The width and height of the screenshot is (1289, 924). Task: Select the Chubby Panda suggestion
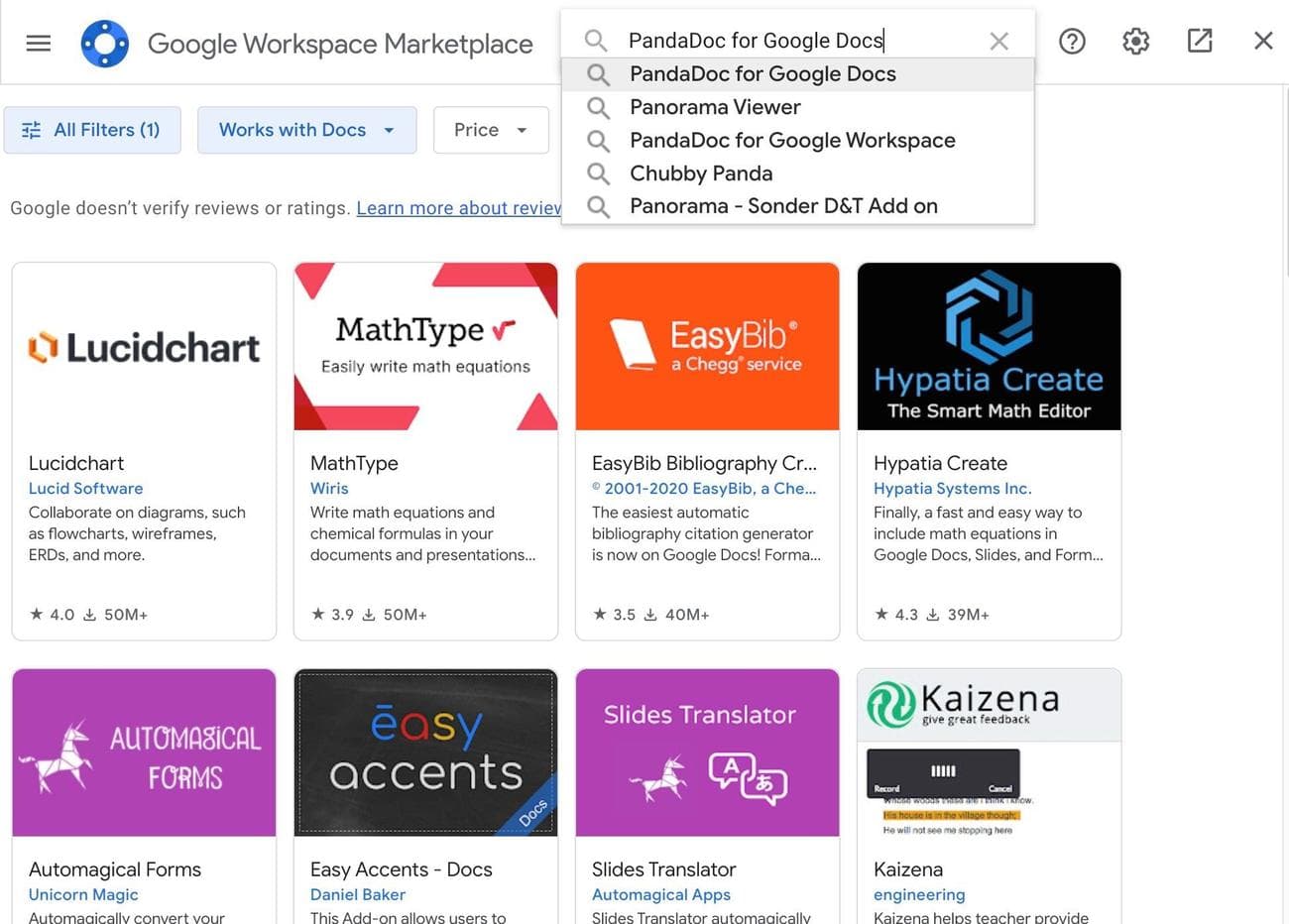click(701, 173)
